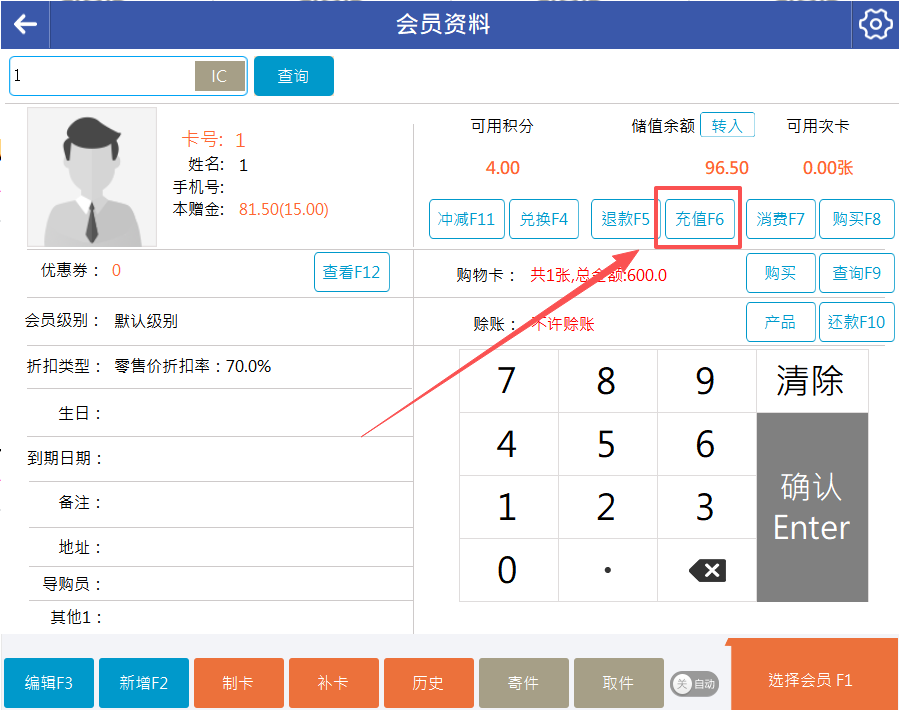Open 历史 history records
This screenshot has width=899, height=710.
tap(428, 683)
